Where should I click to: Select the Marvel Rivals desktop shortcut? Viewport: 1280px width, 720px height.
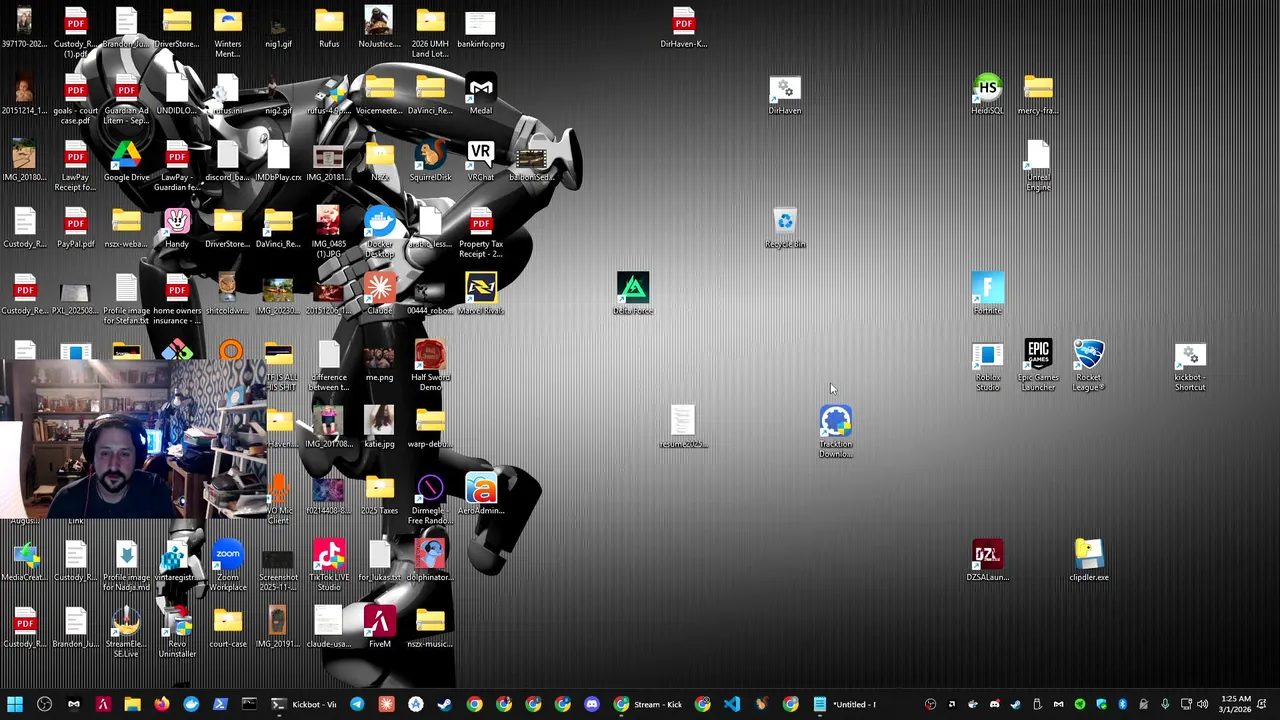tap(481, 294)
